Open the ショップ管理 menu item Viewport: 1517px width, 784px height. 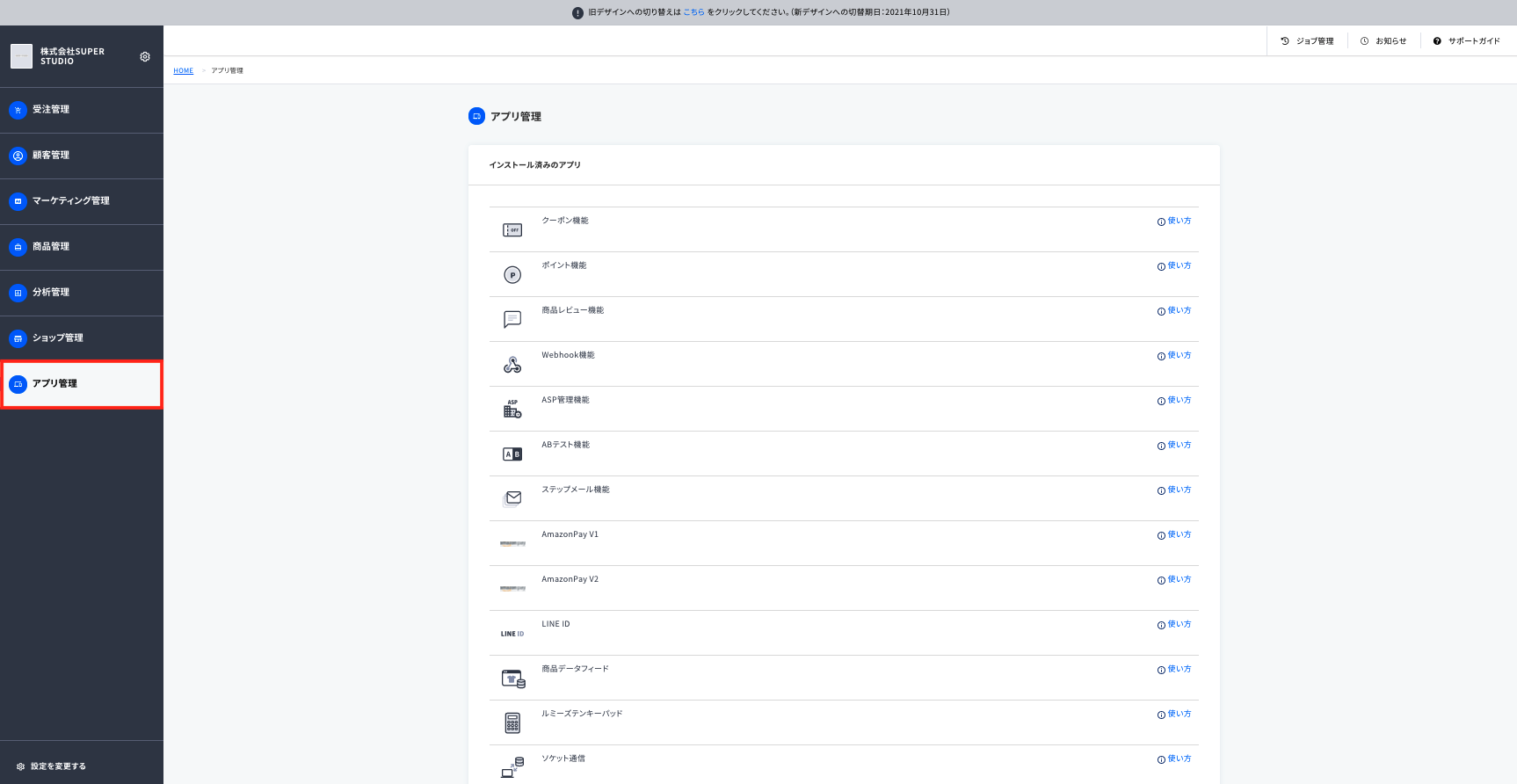pyautogui.click(x=82, y=338)
